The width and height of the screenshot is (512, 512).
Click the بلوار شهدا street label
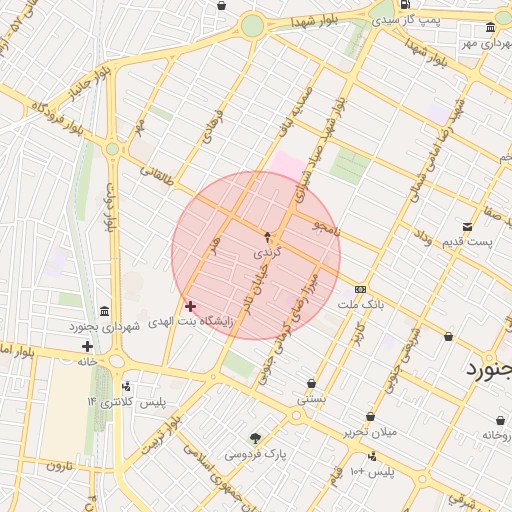[315, 21]
